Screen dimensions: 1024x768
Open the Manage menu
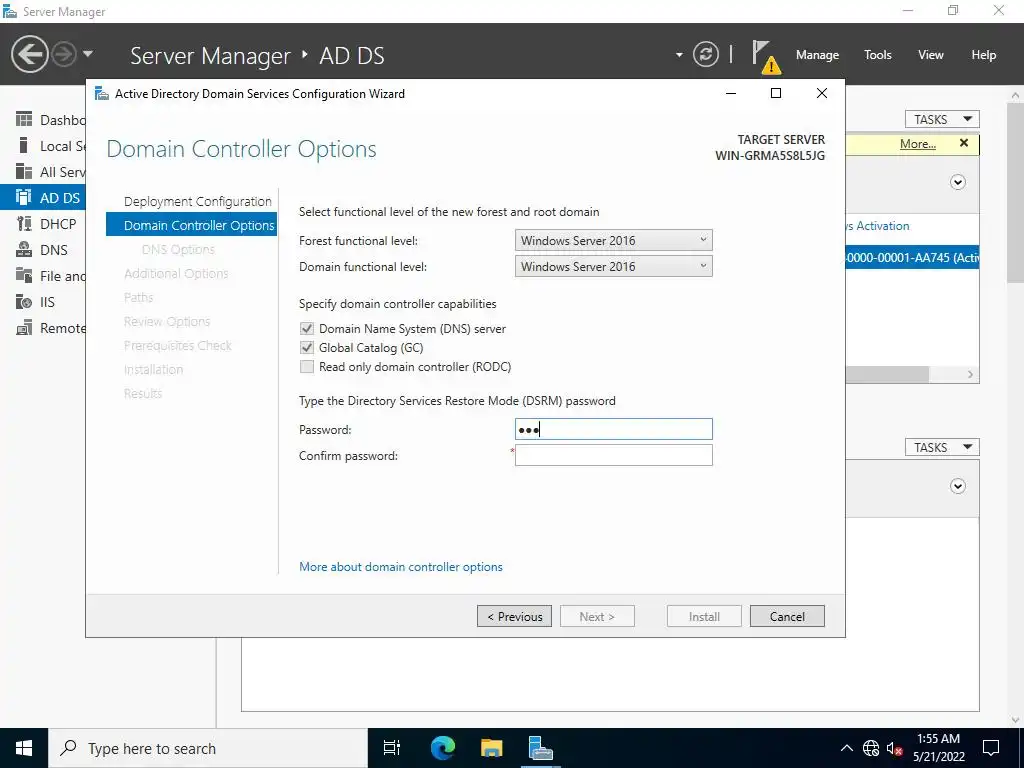point(817,55)
